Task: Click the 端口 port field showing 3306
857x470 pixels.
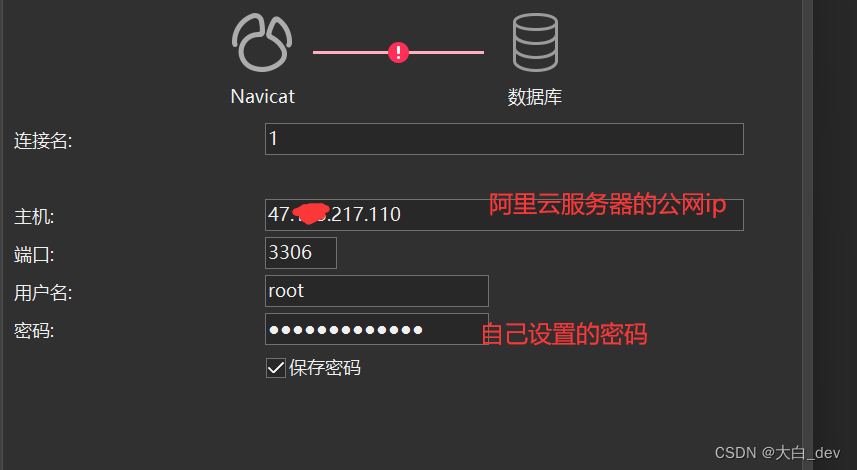Action: pos(301,253)
